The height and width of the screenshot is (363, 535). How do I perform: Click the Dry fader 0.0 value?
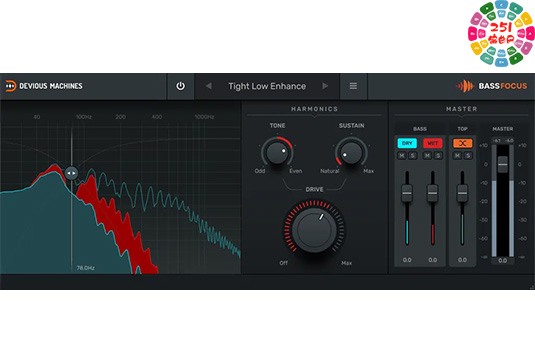(x=407, y=260)
